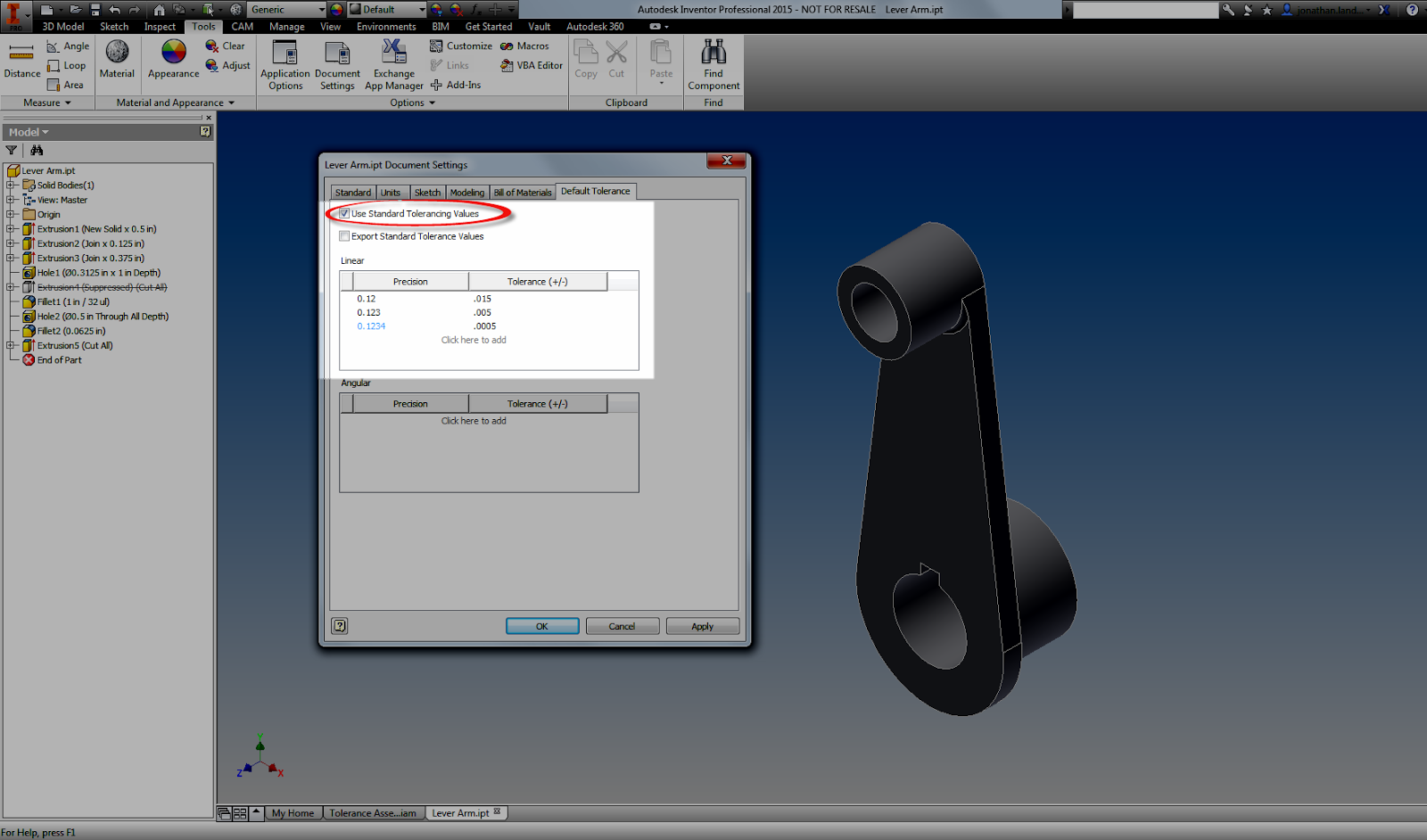Select the Distance measure tool

[21, 61]
